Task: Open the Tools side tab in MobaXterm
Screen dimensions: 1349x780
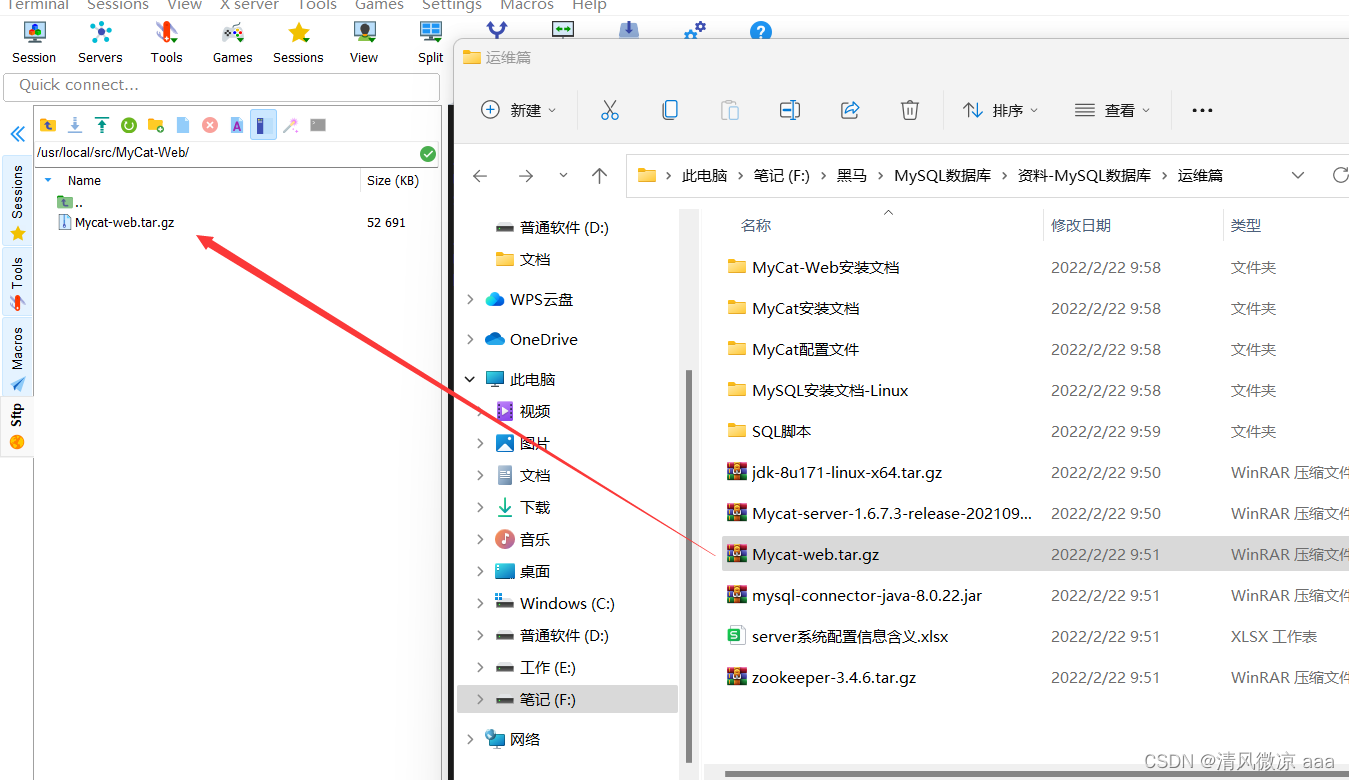Action: point(17,282)
